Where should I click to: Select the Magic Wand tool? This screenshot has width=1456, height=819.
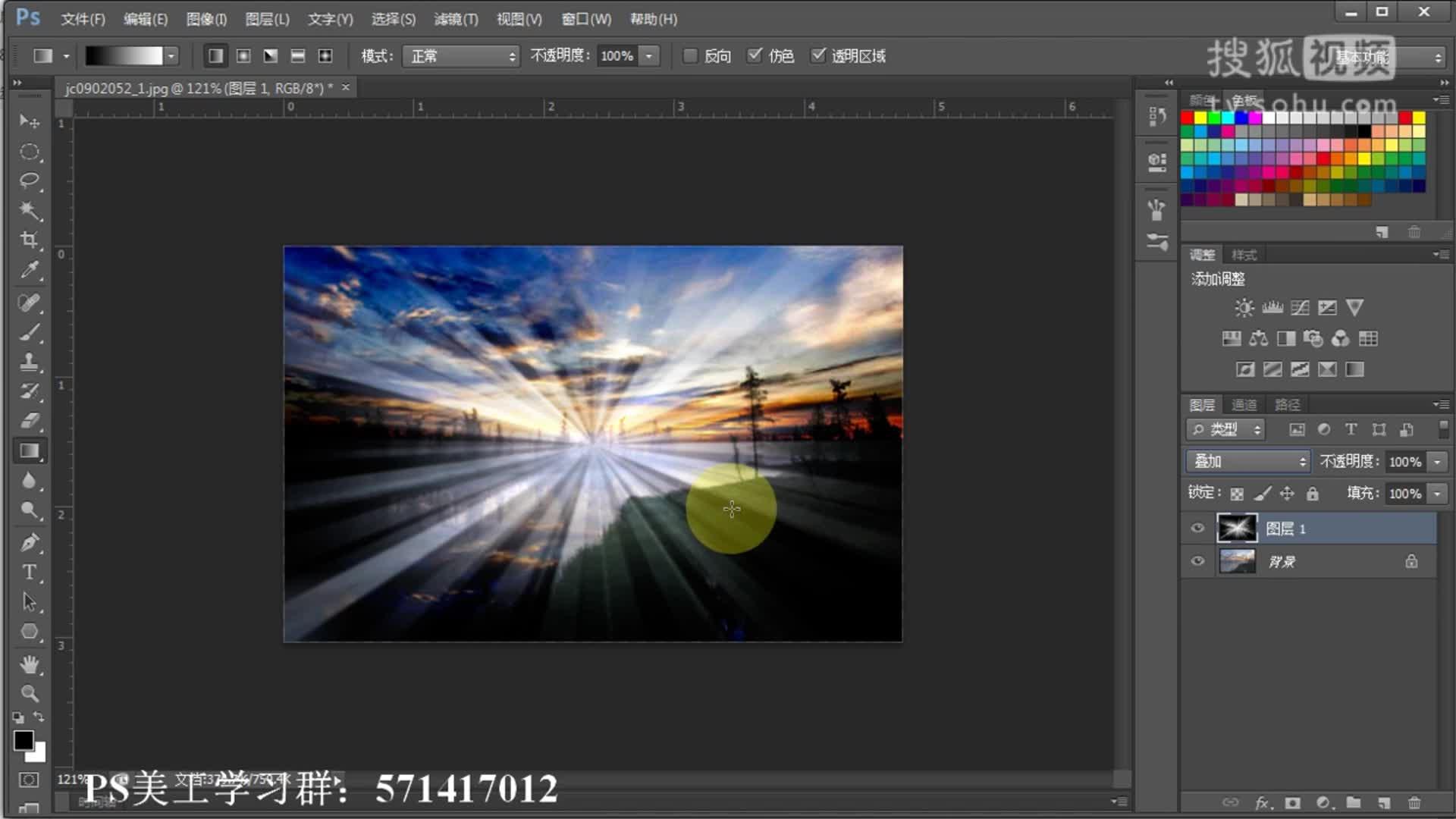(29, 210)
